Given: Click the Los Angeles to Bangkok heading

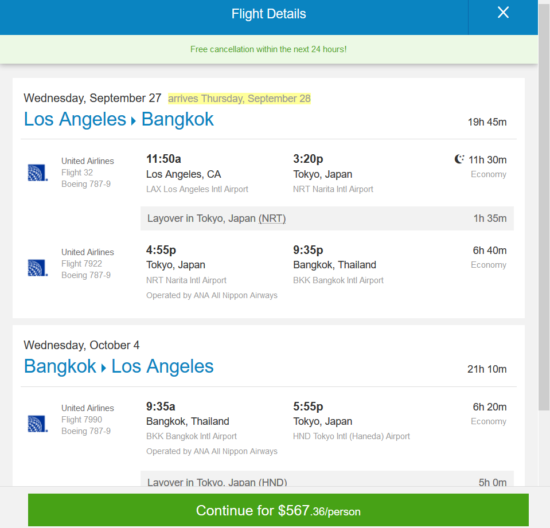Looking at the screenshot, I should coord(119,119).
